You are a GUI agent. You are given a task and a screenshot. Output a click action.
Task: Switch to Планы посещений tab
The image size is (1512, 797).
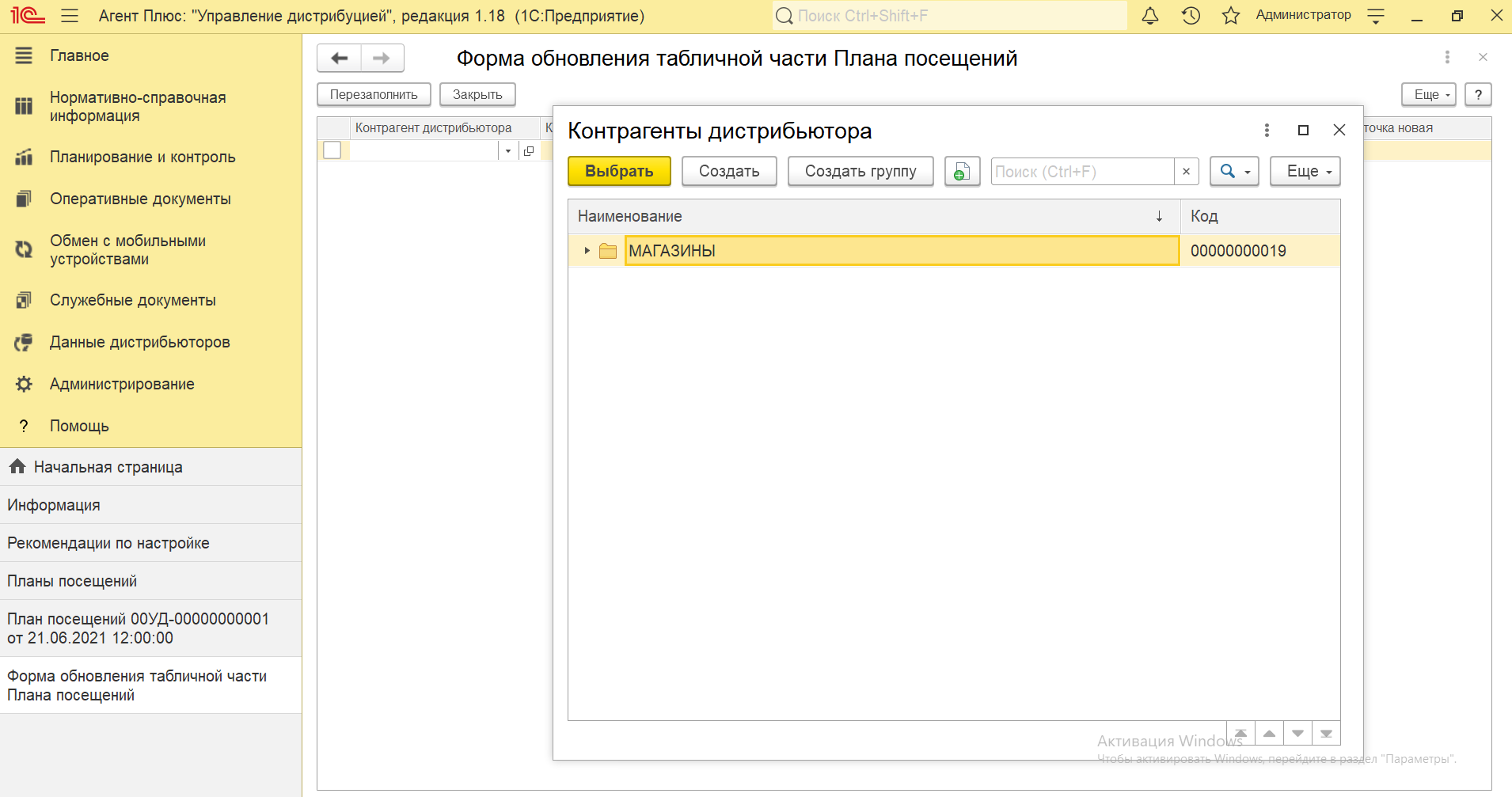pyautogui.click(x=150, y=581)
